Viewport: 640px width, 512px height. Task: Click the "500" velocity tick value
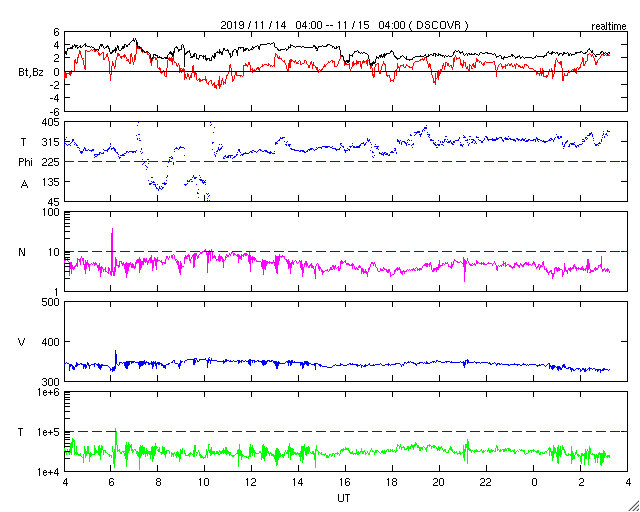pos(51,302)
